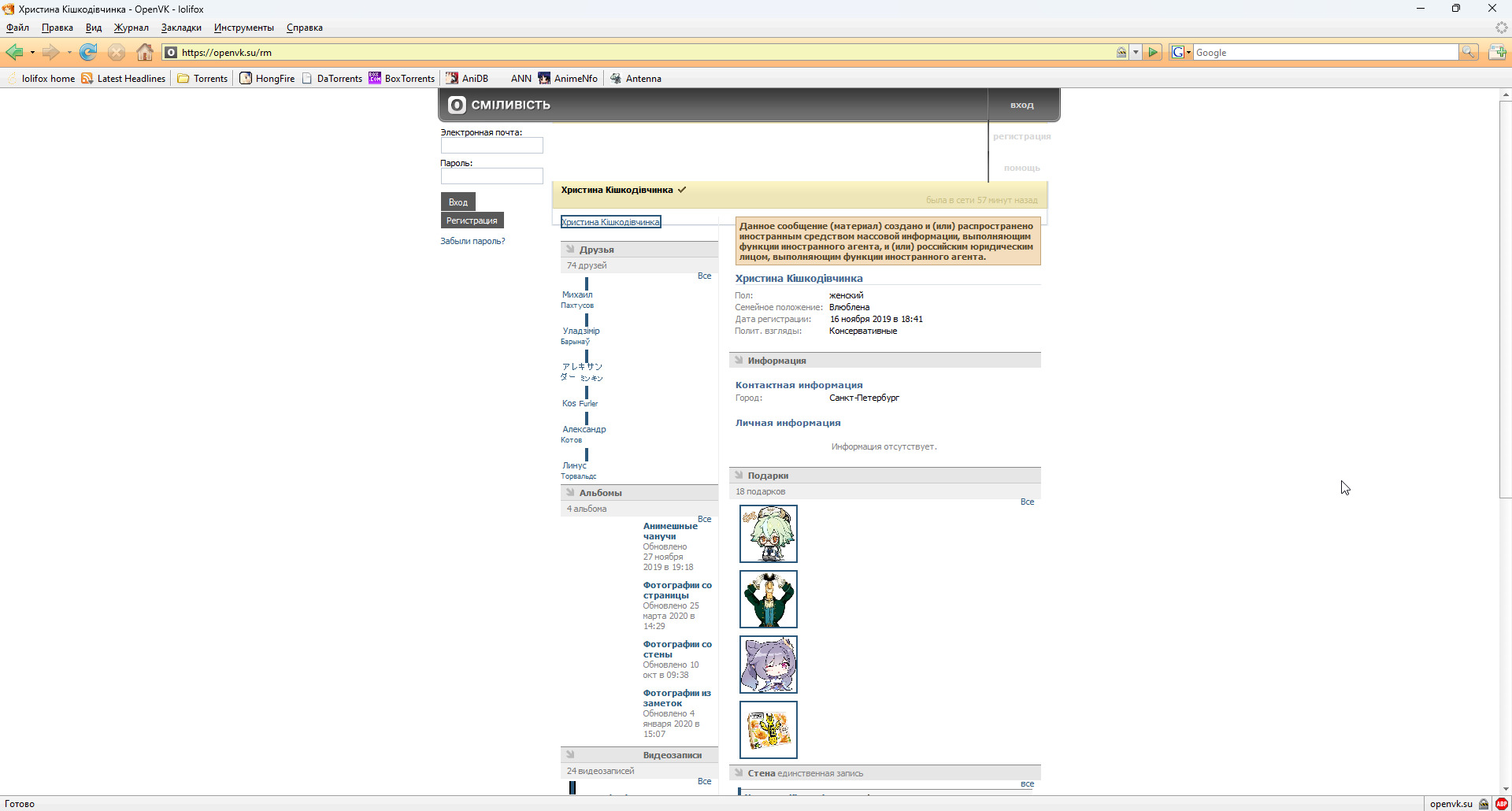This screenshot has height=811, width=1512.
Task: Open the Правка menu
Action: tap(57, 28)
